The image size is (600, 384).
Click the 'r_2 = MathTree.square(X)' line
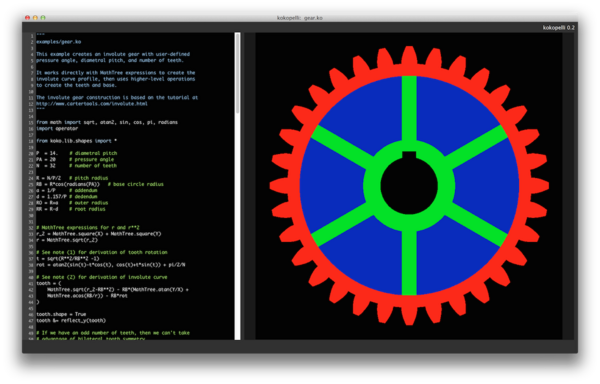[x=99, y=234]
